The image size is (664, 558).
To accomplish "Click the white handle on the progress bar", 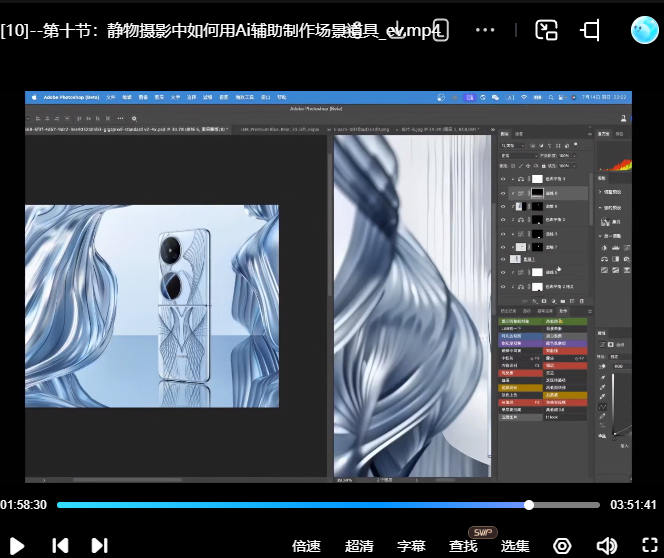I will pos(529,505).
